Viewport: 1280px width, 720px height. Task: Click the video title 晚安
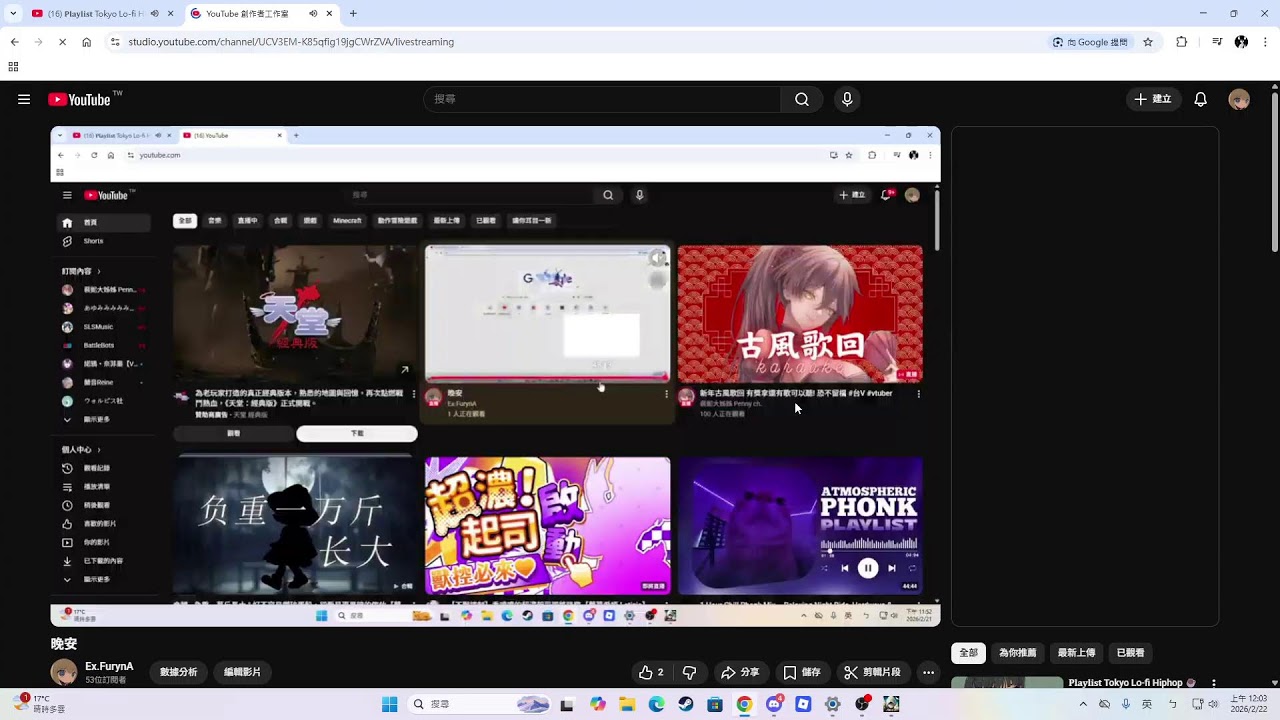click(64, 643)
